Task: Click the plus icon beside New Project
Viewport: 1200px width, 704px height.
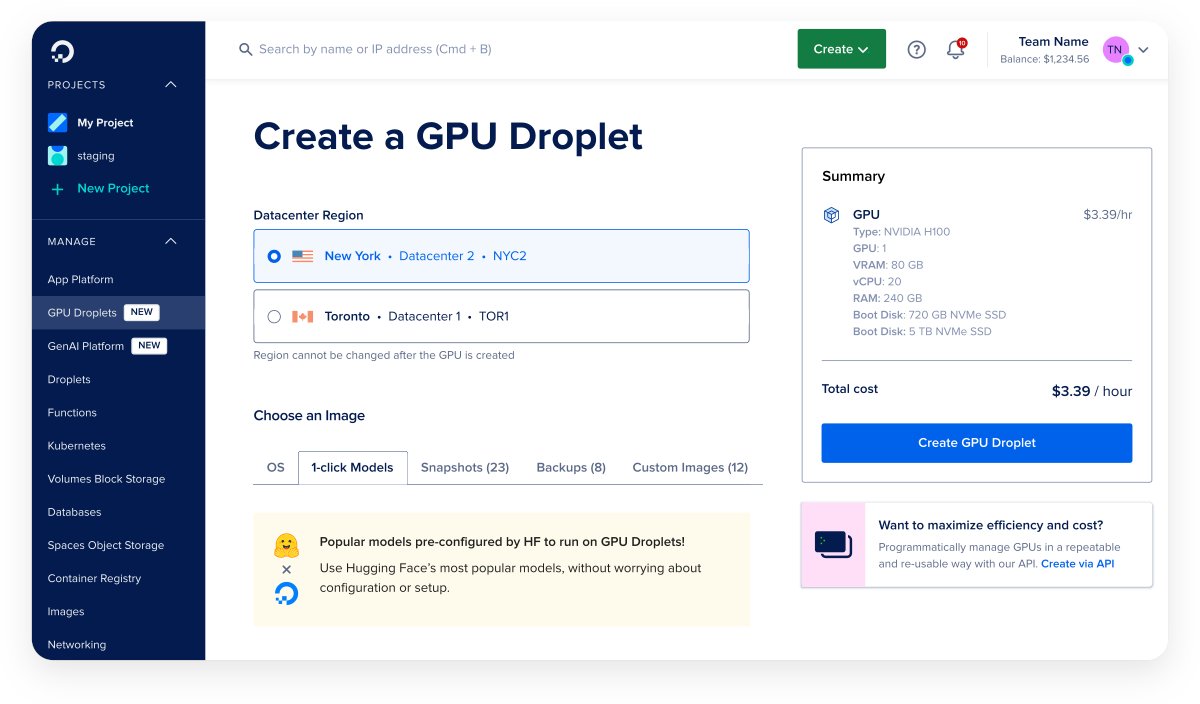Action: click(57, 189)
